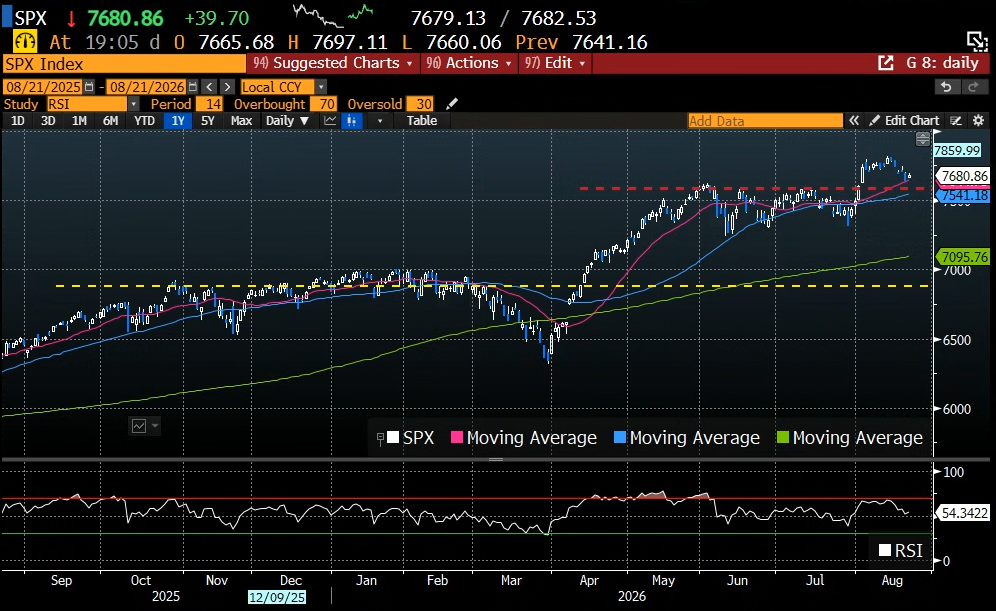Open annotation tools pencil-lines icon
Image resolution: width=996 pixels, height=611 pixels.
[x=955, y=121]
